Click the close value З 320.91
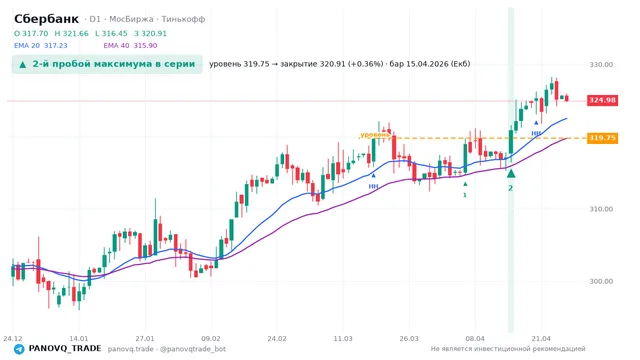This screenshot has width=640, height=360. (150, 33)
